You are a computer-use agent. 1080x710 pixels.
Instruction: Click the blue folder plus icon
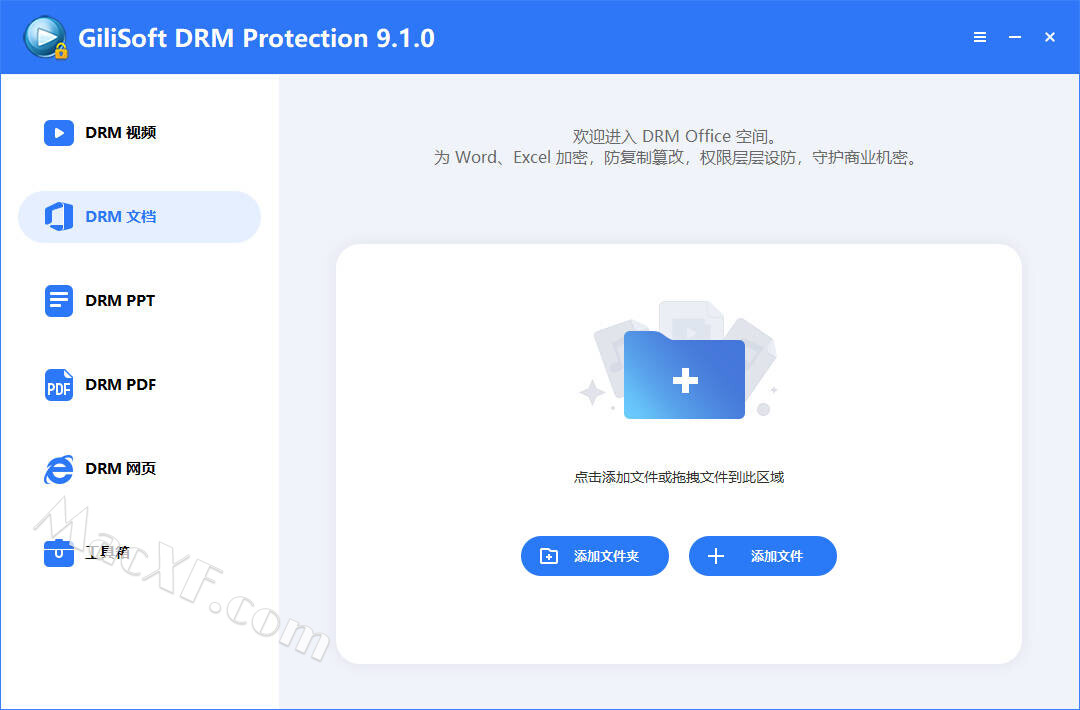(x=684, y=375)
